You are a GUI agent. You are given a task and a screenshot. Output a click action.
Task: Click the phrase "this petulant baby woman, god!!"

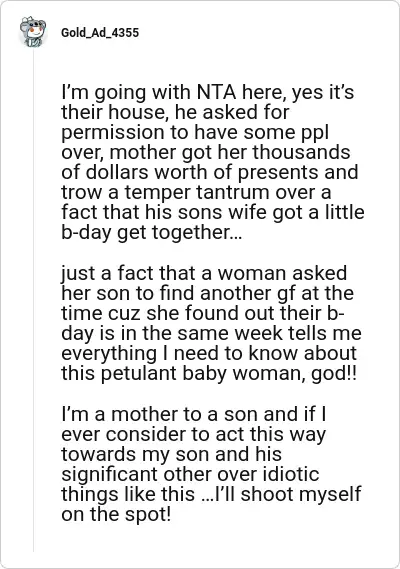click(x=209, y=373)
